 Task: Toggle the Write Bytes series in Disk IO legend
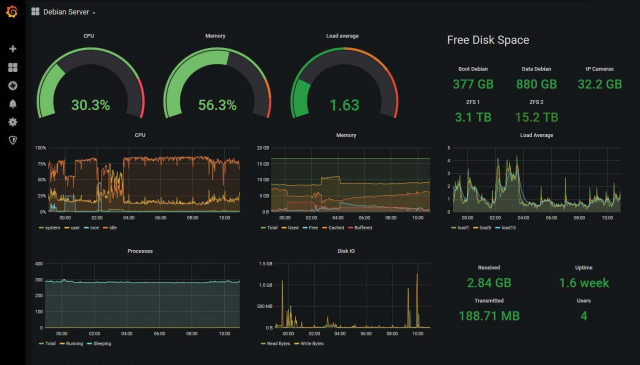309,344
